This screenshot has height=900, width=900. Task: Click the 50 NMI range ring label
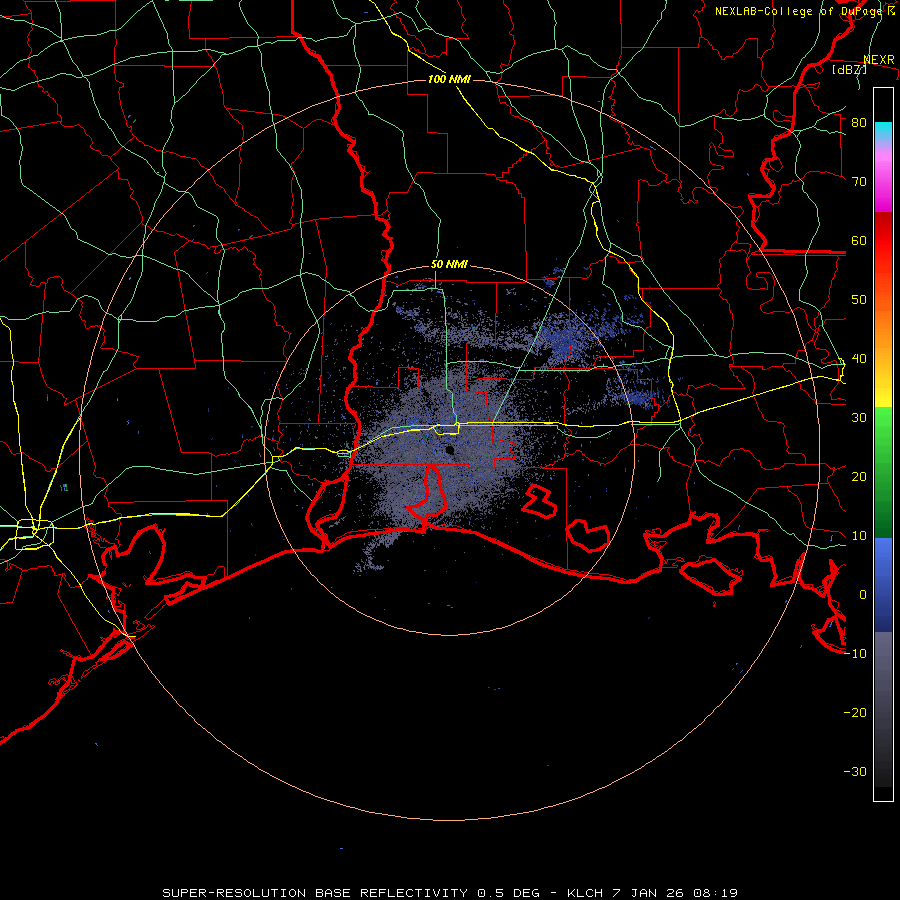click(449, 265)
